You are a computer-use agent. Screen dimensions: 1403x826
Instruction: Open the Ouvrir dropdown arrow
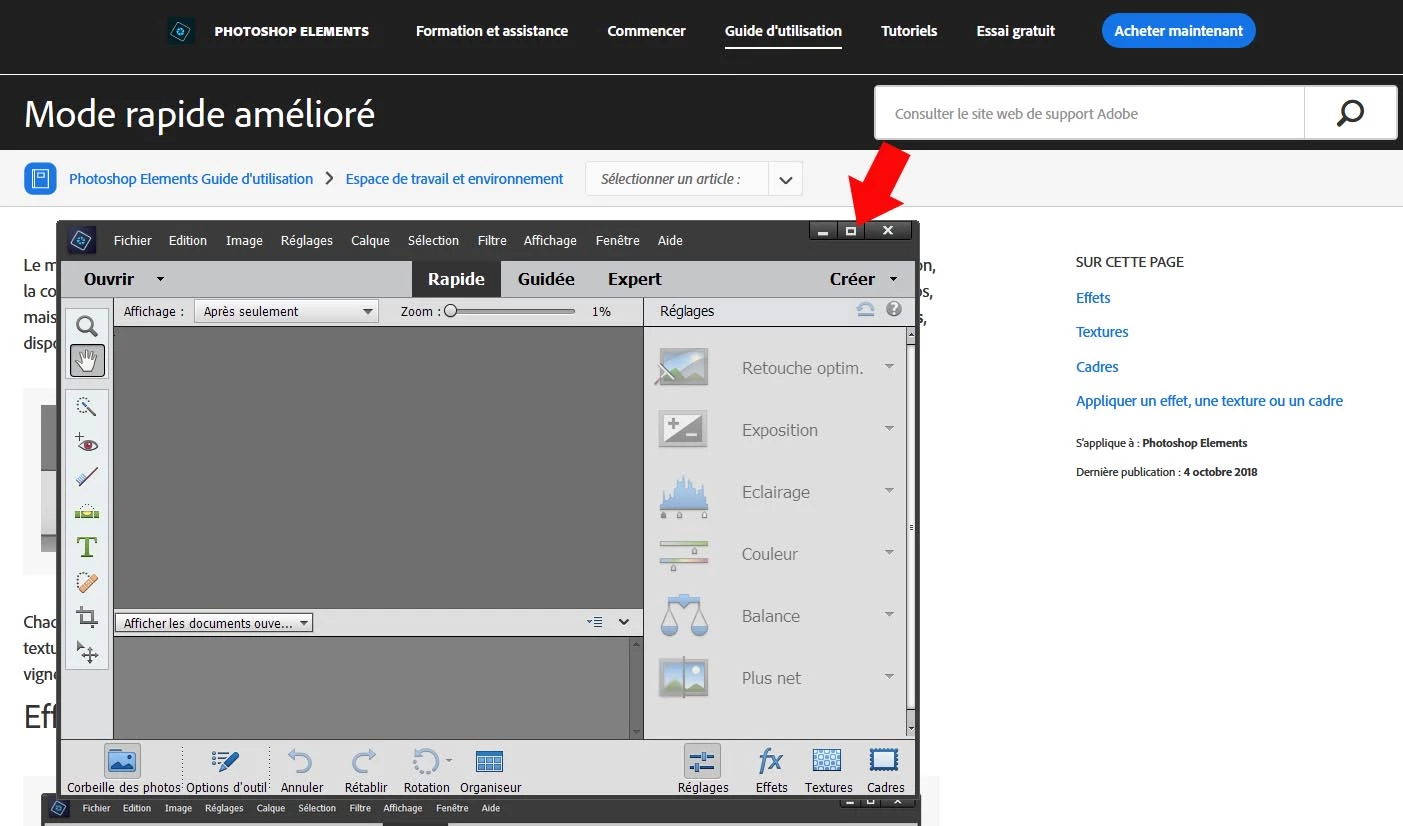coord(160,279)
